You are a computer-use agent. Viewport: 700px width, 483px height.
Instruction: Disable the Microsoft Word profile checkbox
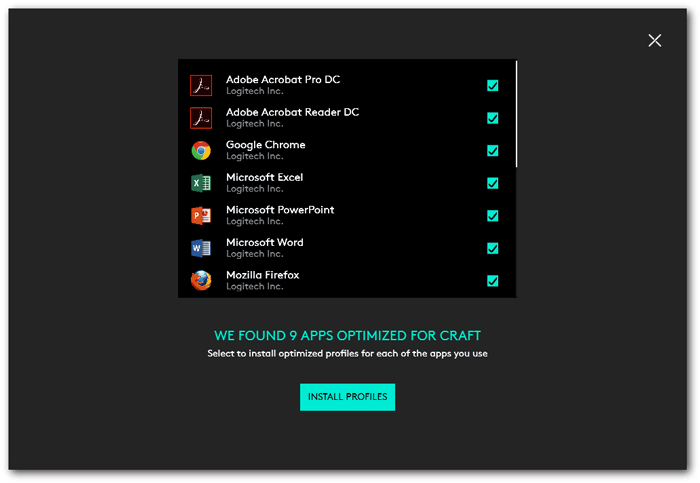pos(492,248)
